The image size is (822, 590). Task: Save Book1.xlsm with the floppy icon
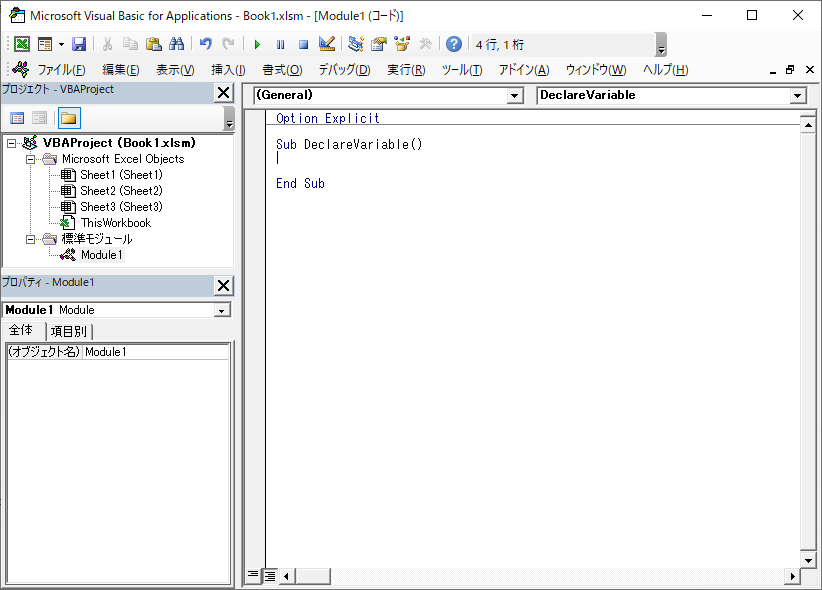click(x=79, y=44)
